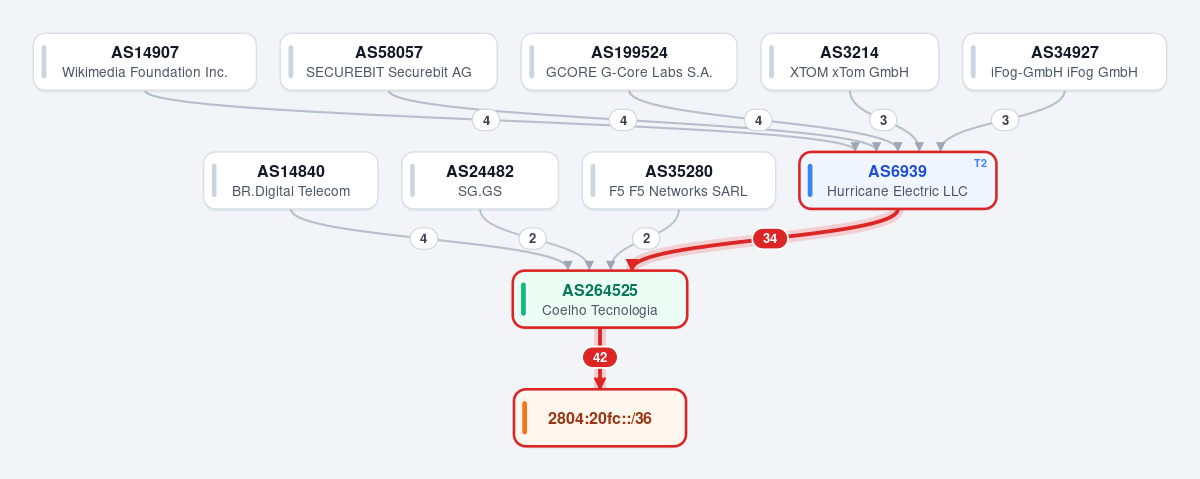Select the AS14907 Wikimedia Foundation node
1200x479 pixels.
click(145, 62)
